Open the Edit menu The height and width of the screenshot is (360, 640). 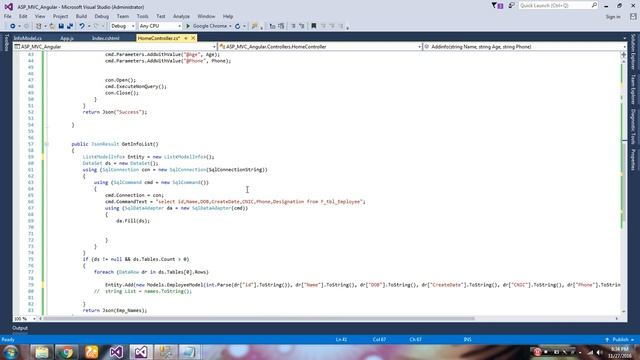(x=23, y=16)
